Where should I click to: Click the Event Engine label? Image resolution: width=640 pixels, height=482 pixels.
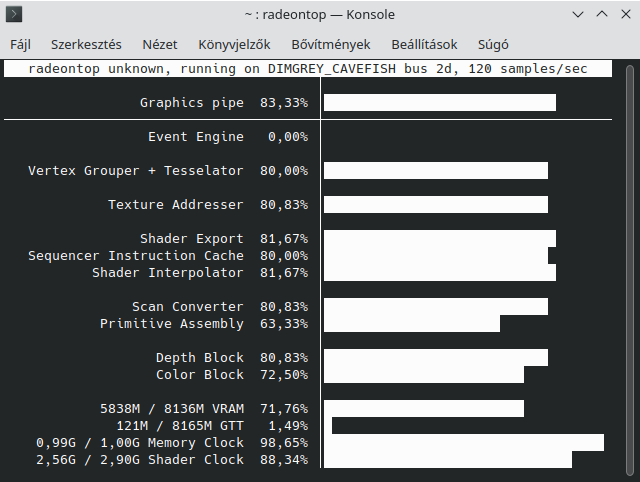coord(195,136)
